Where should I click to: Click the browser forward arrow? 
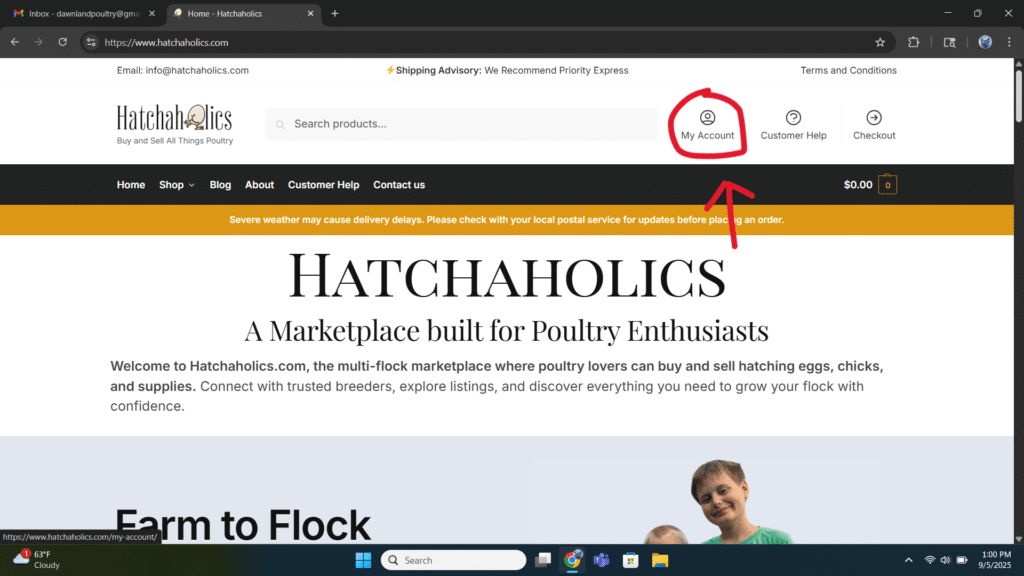(x=39, y=42)
